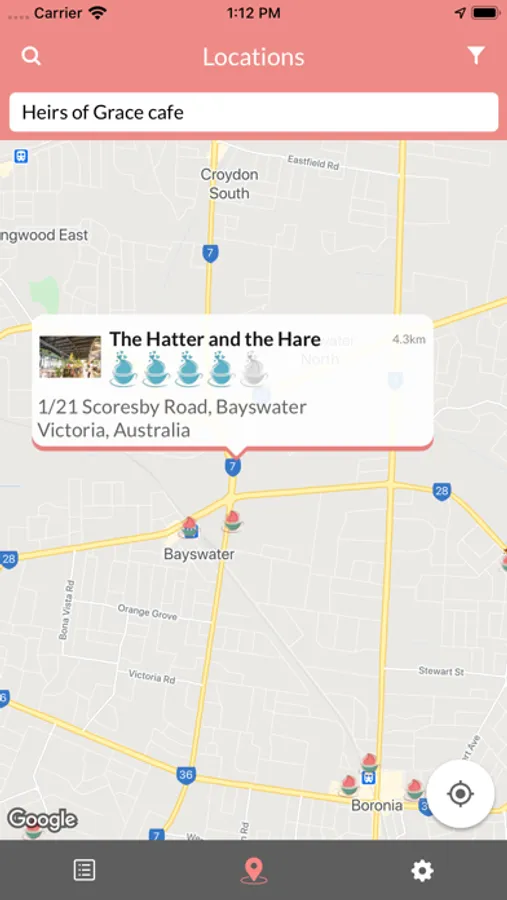Screen dimensions: 507x900
Task: Tap the train station icon near Eastfield Rd
Action: tap(21, 156)
